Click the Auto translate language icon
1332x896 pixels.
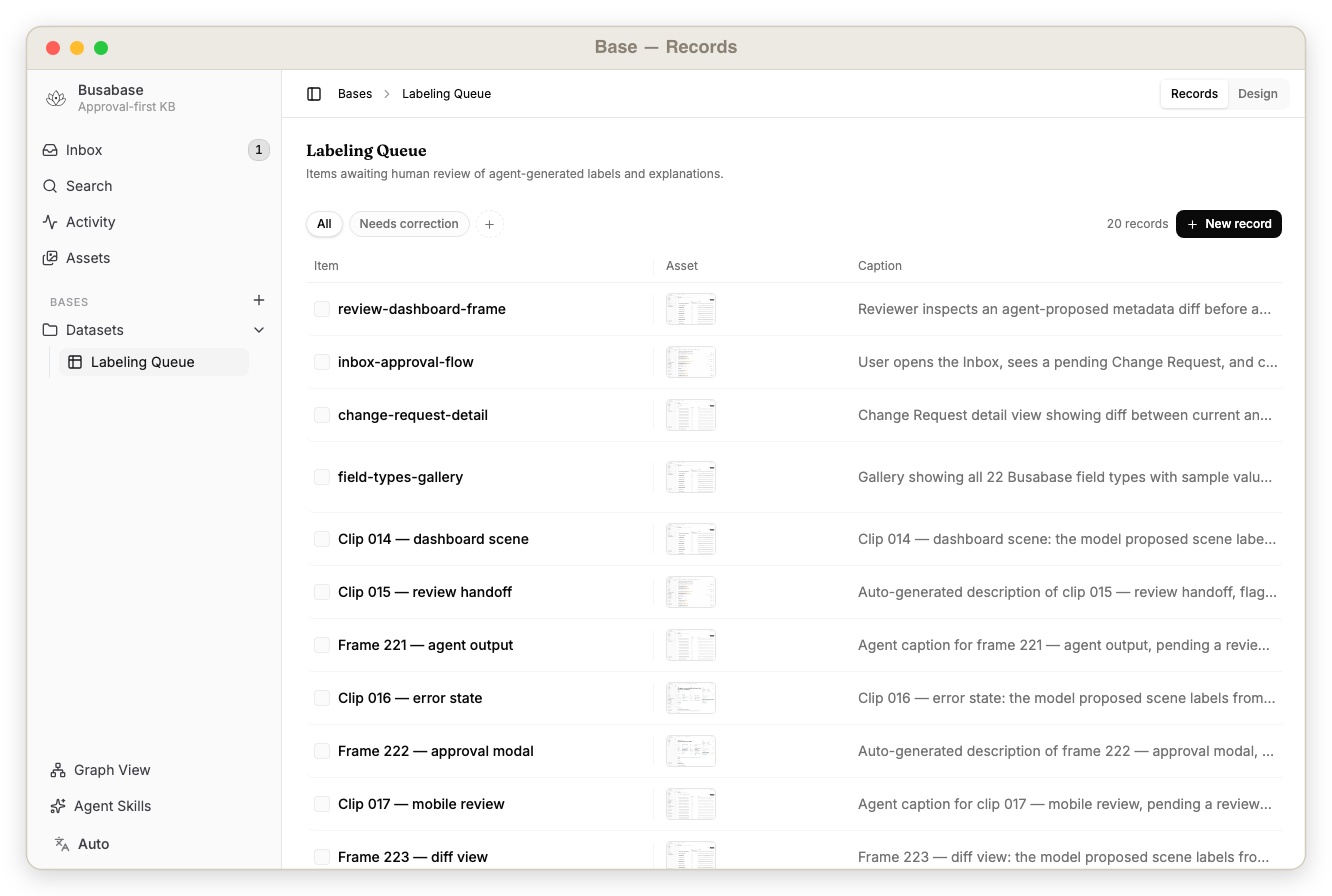coord(62,844)
